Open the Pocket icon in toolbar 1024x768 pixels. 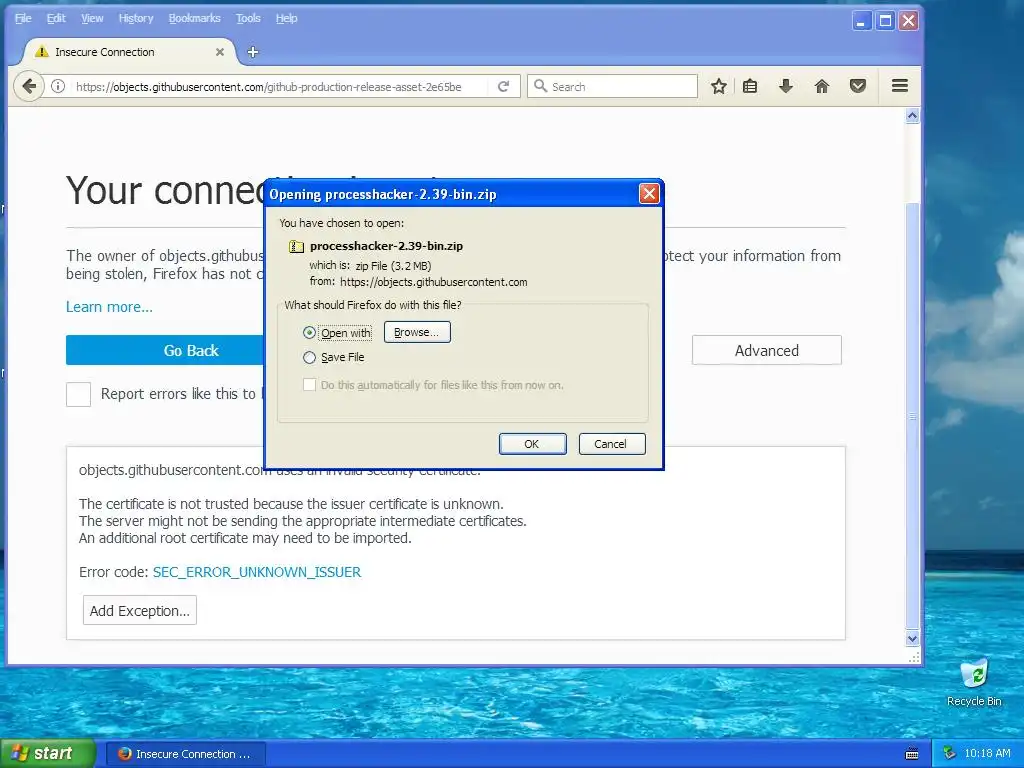point(857,86)
